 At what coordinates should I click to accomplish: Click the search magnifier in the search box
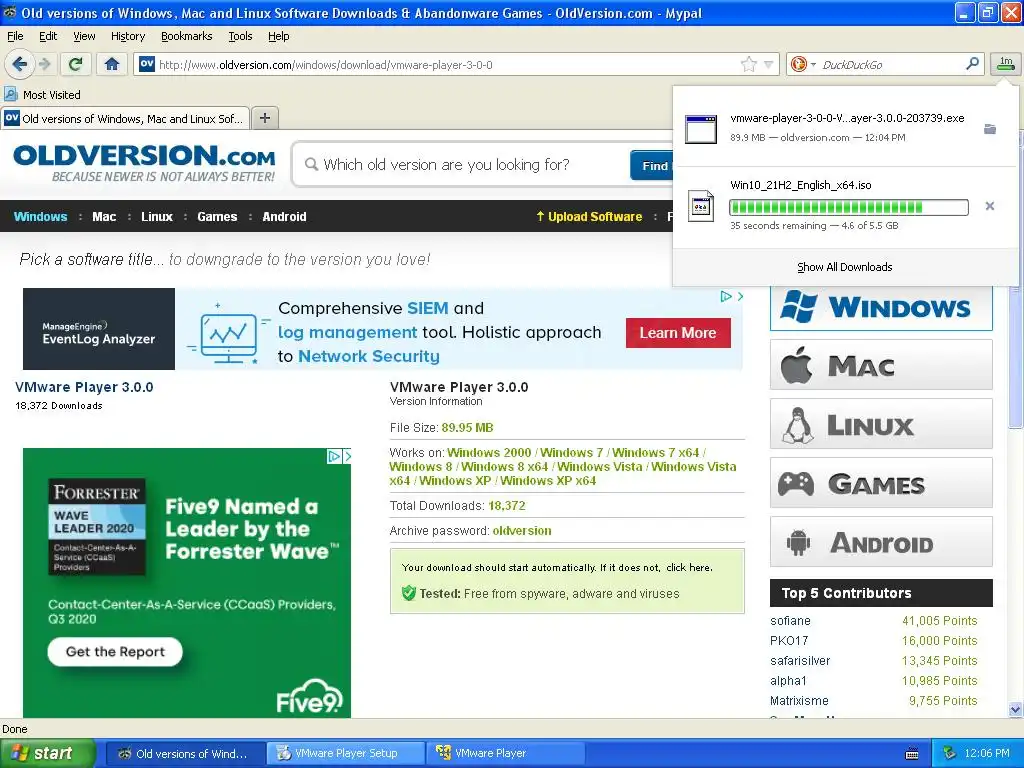click(972, 64)
